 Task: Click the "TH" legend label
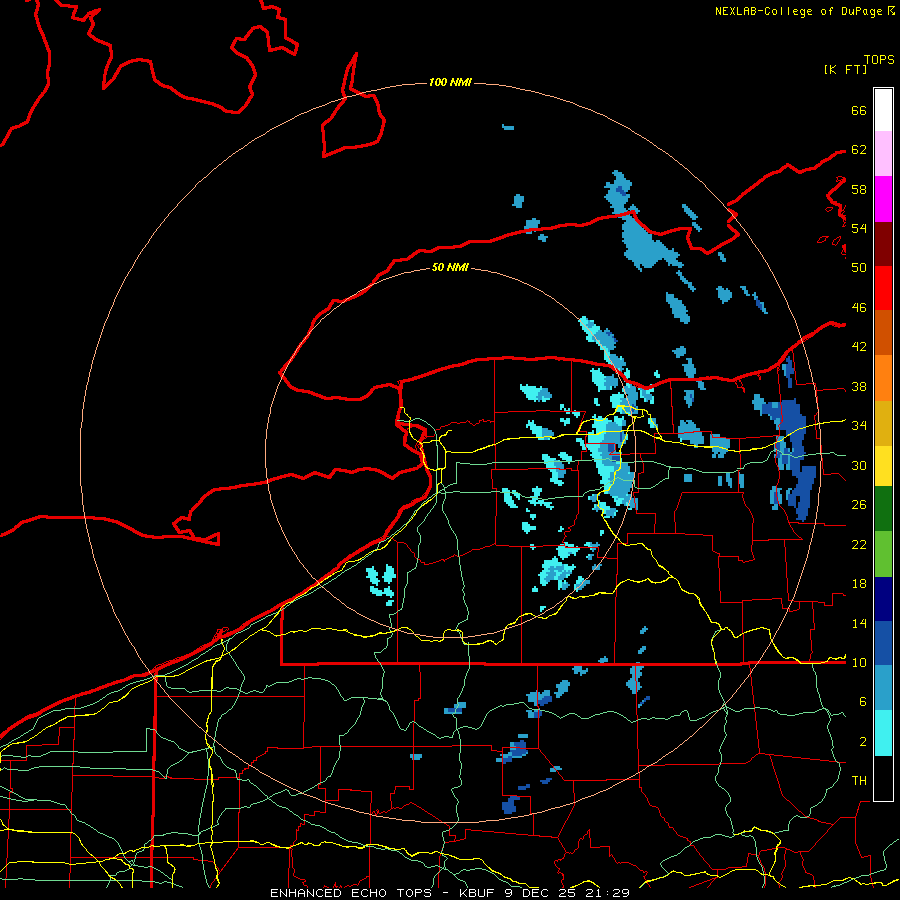tap(859, 781)
